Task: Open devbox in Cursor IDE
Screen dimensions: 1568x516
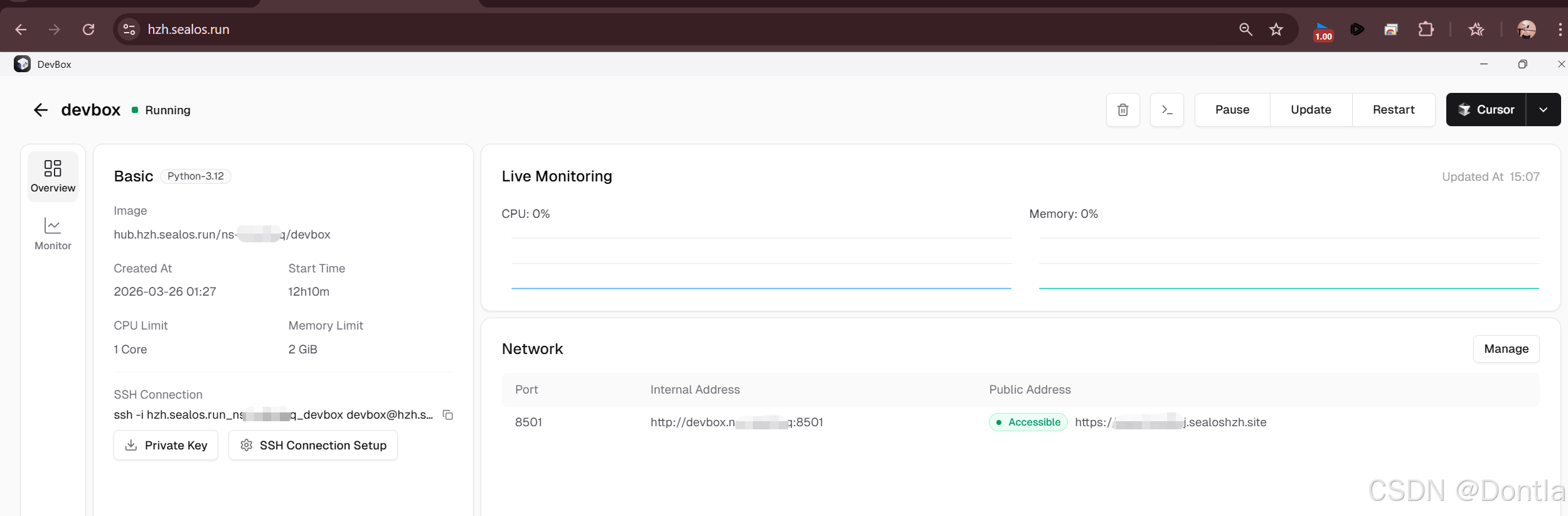Action: (x=1486, y=110)
